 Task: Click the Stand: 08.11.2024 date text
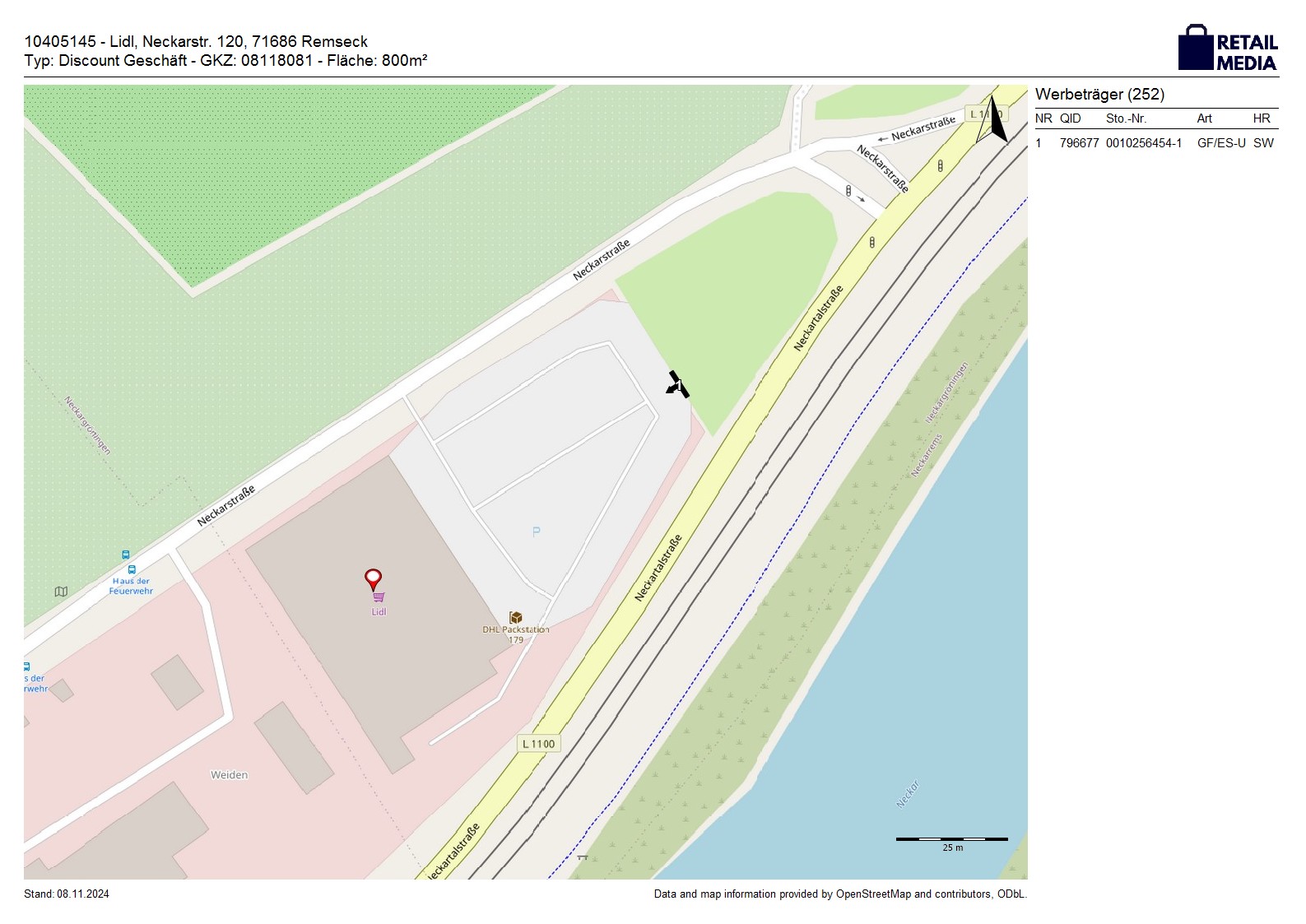[67, 894]
